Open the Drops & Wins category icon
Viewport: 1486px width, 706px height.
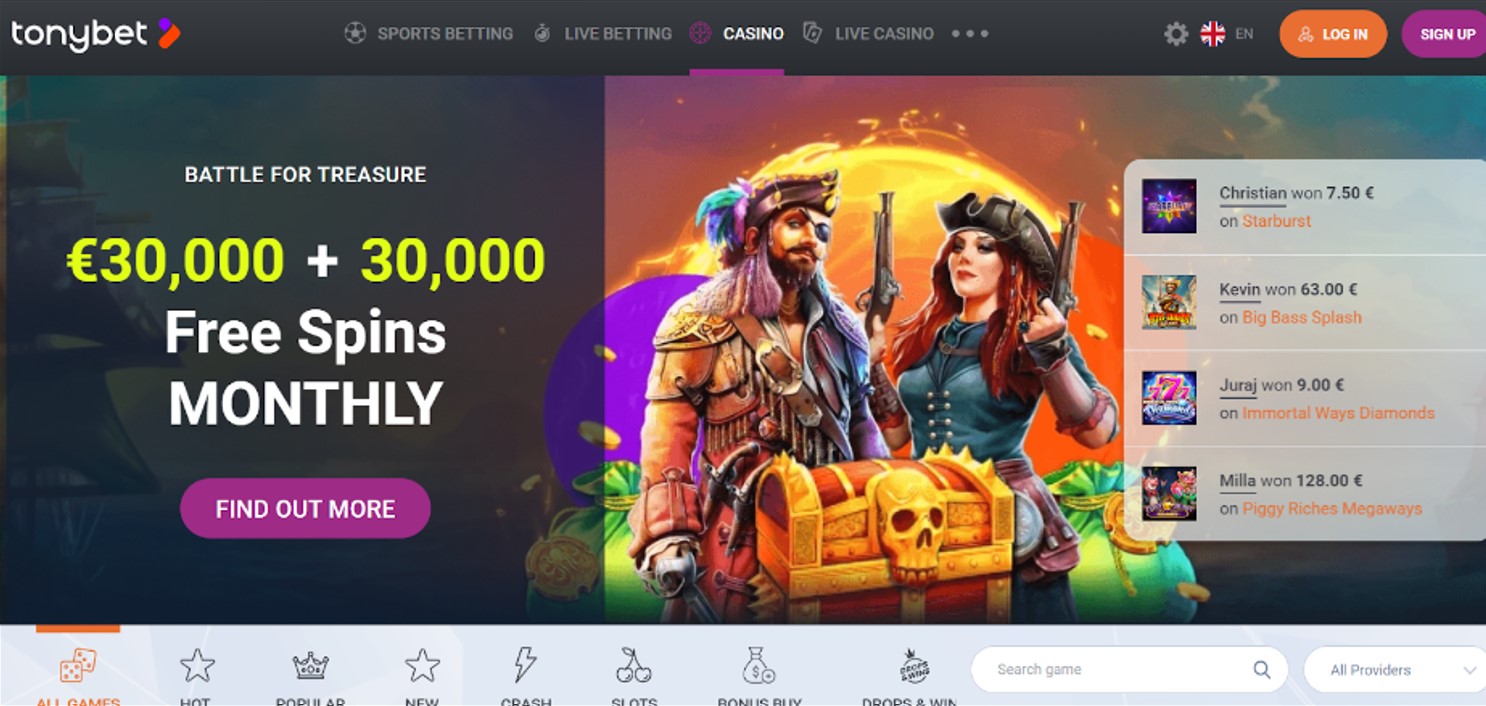tap(913, 665)
